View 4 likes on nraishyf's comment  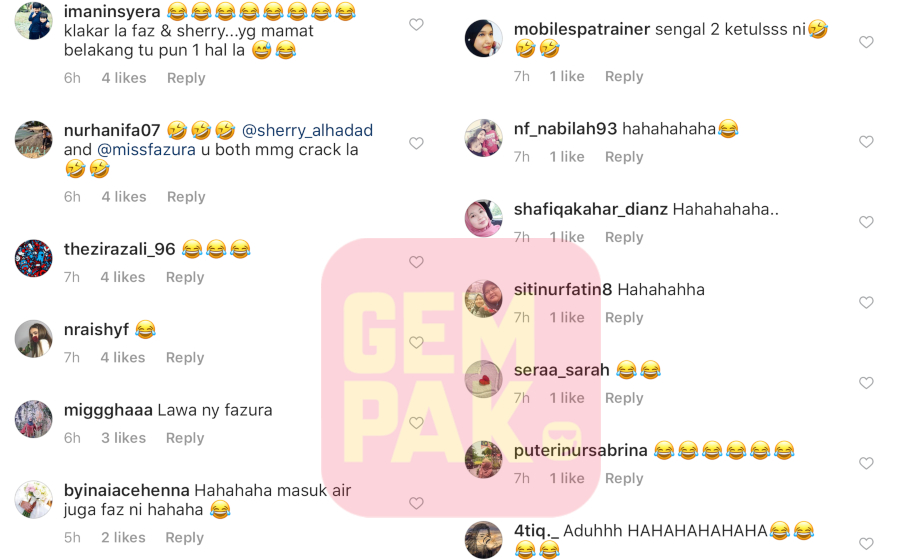[123, 357]
